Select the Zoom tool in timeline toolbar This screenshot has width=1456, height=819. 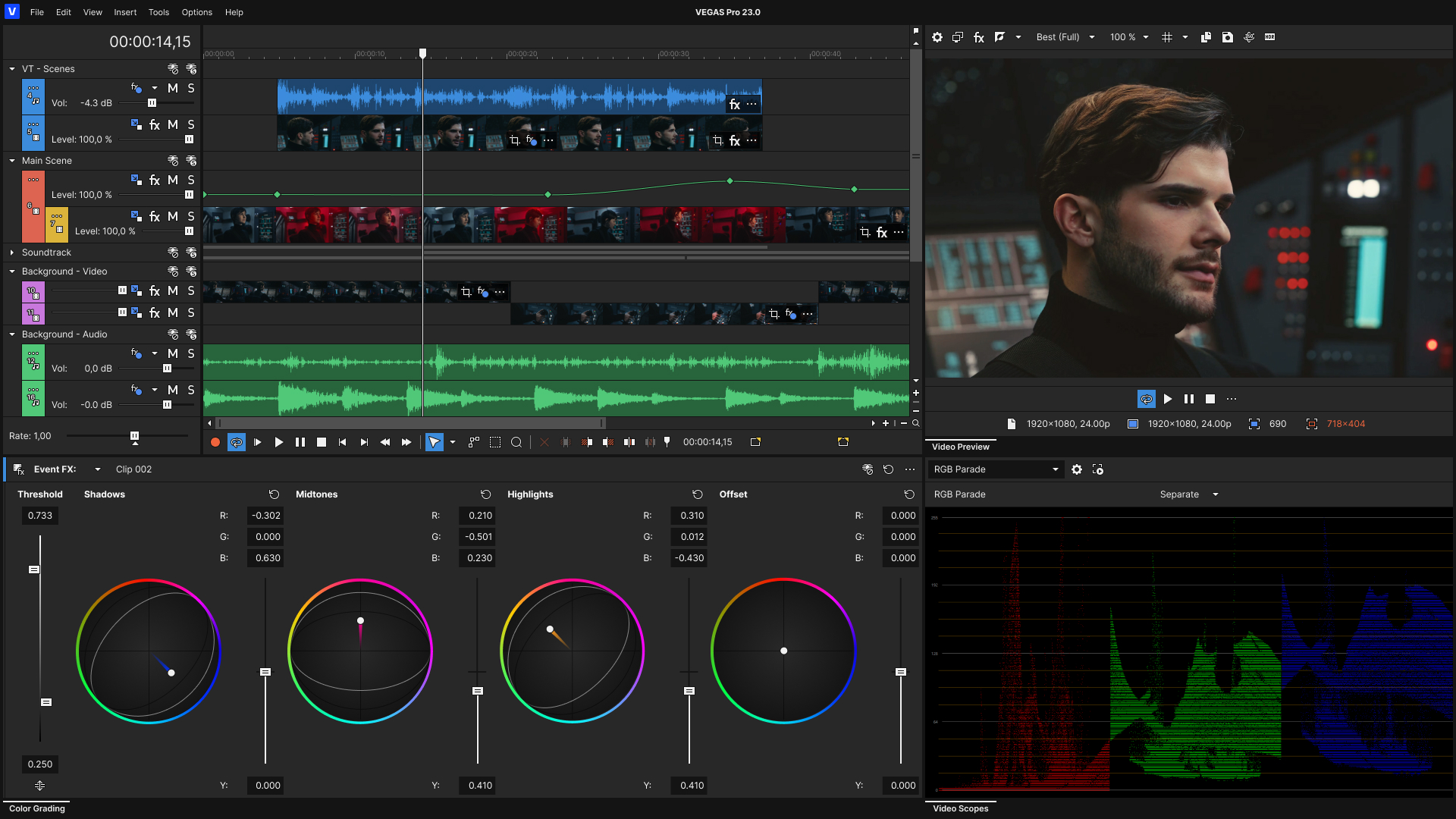[516, 442]
